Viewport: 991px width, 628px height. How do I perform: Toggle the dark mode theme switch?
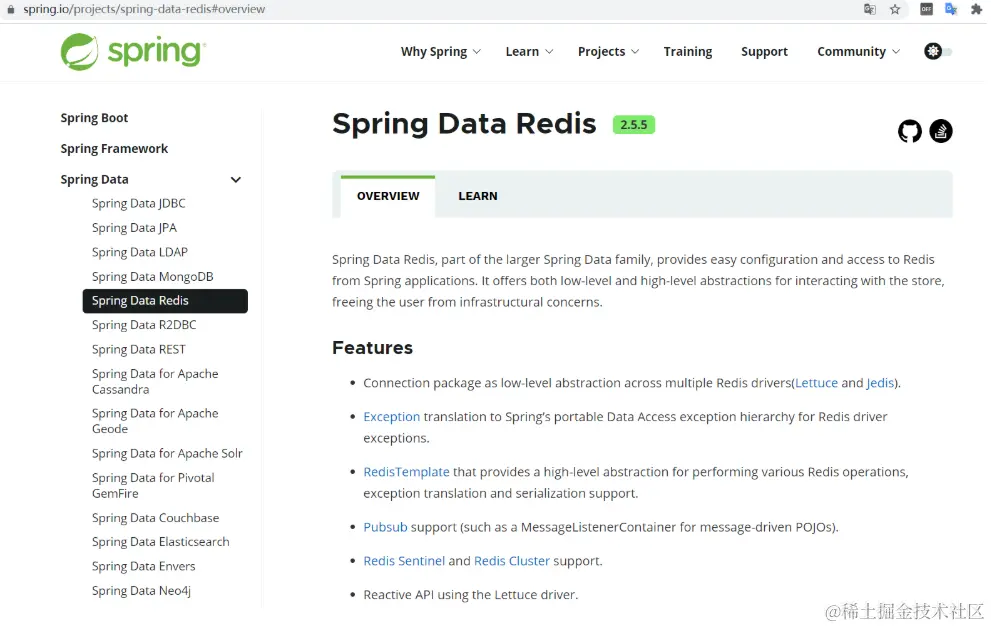click(x=938, y=51)
